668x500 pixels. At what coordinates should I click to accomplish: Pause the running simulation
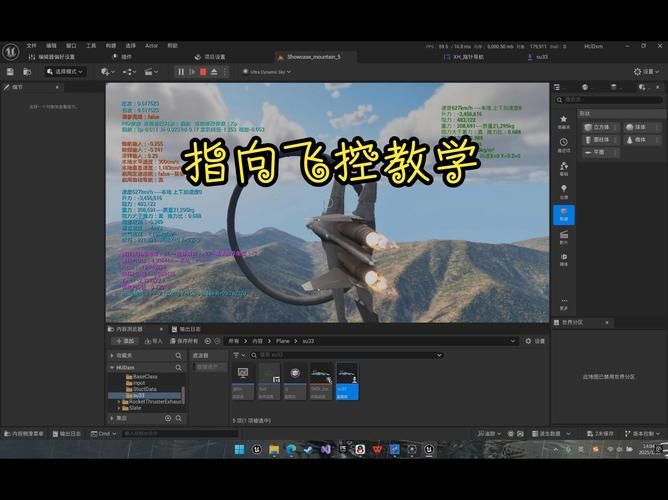click(181, 72)
